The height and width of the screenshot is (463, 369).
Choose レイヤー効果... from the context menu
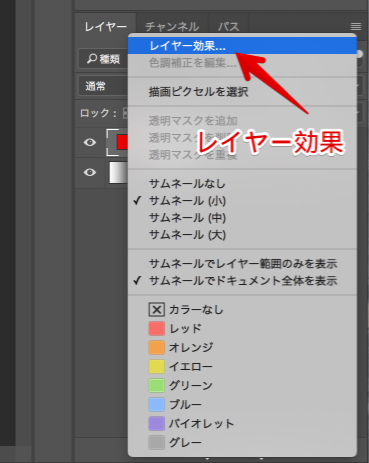pyautogui.click(x=242, y=46)
